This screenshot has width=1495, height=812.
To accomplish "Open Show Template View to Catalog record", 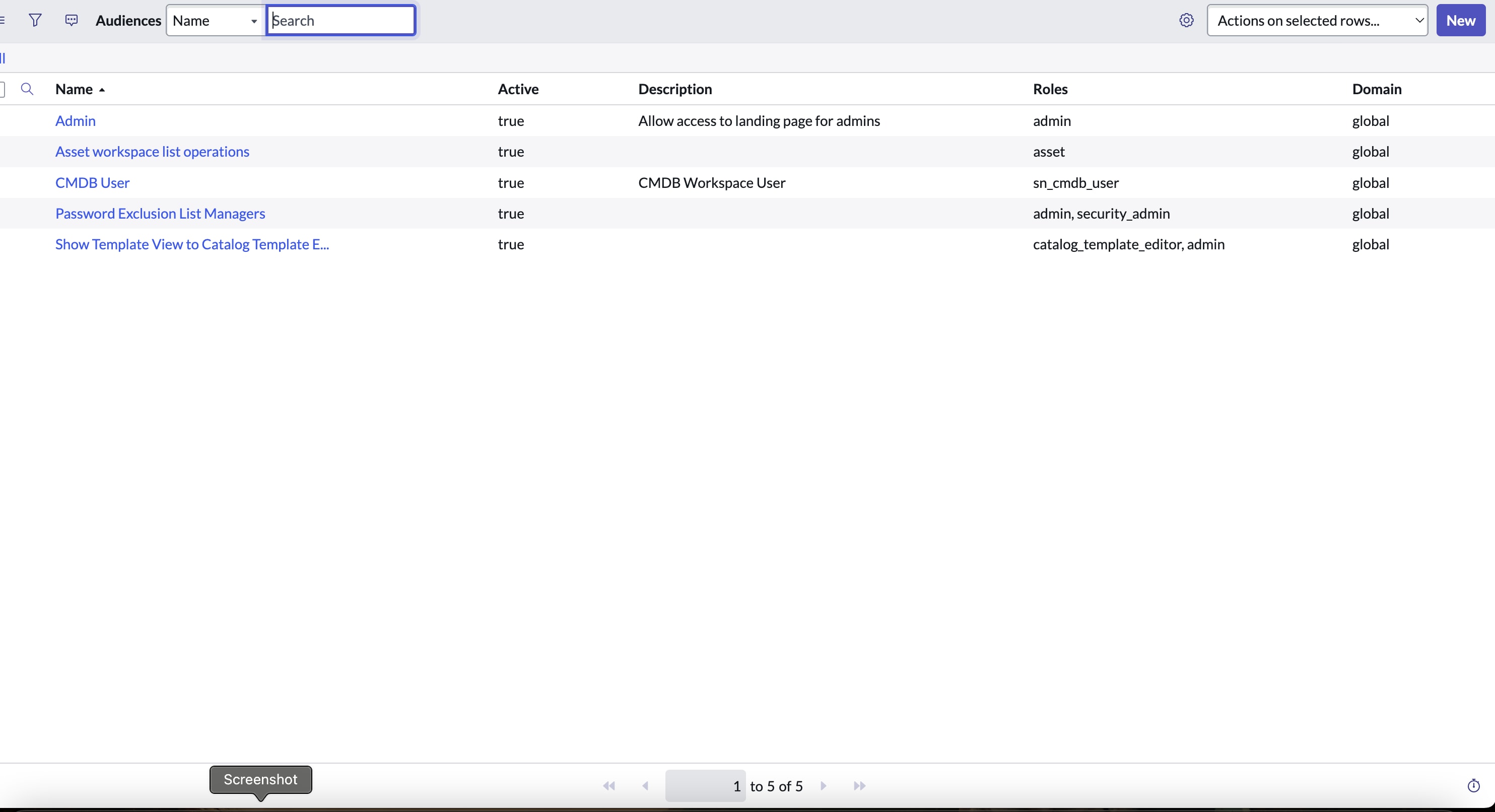I will pyautogui.click(x=192, y=244).
